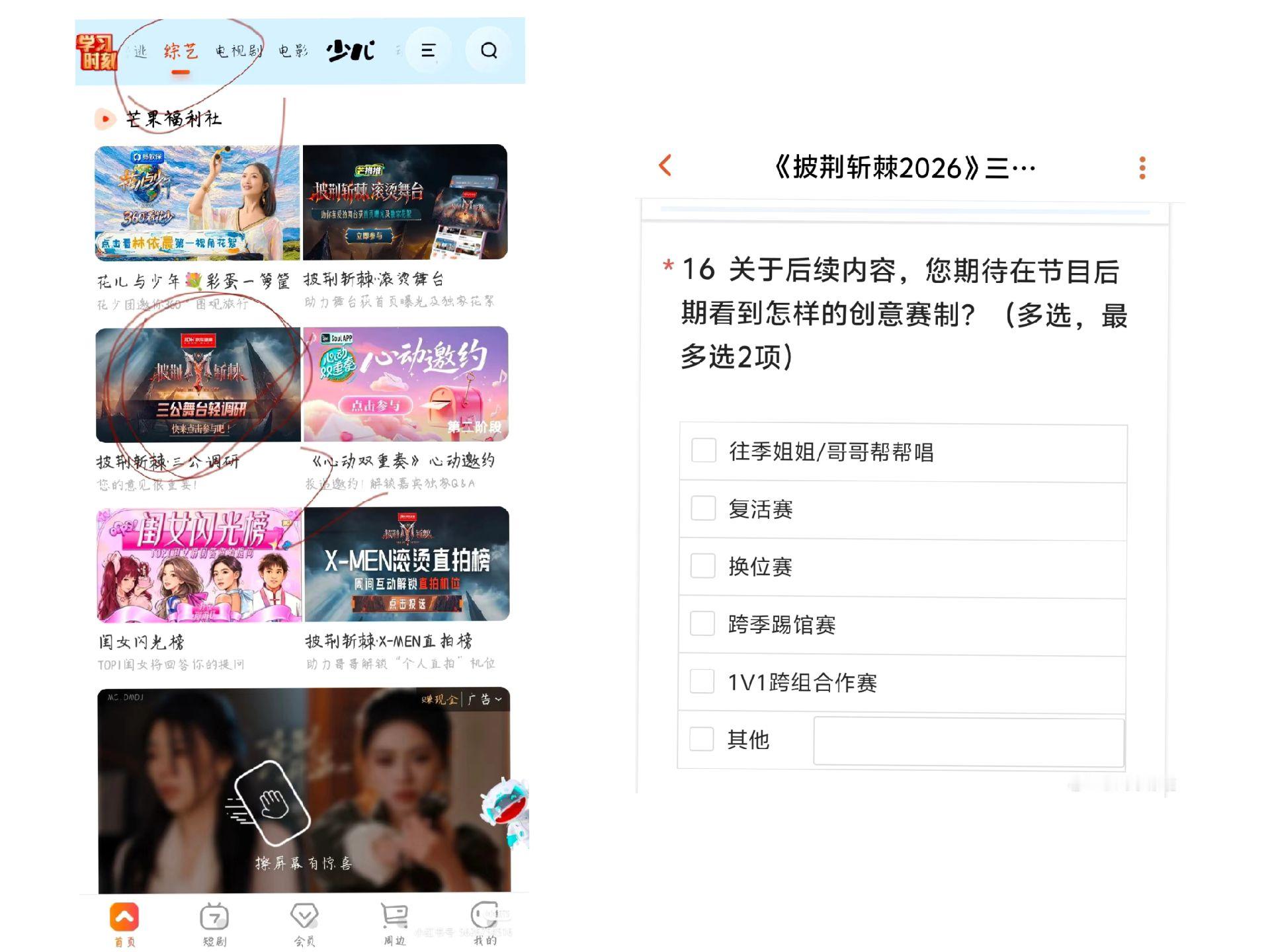1270x952 pixels.
Task: Check 往季姐姐/哥哥帮帮唱 option
Action: [x=703, y=451]
